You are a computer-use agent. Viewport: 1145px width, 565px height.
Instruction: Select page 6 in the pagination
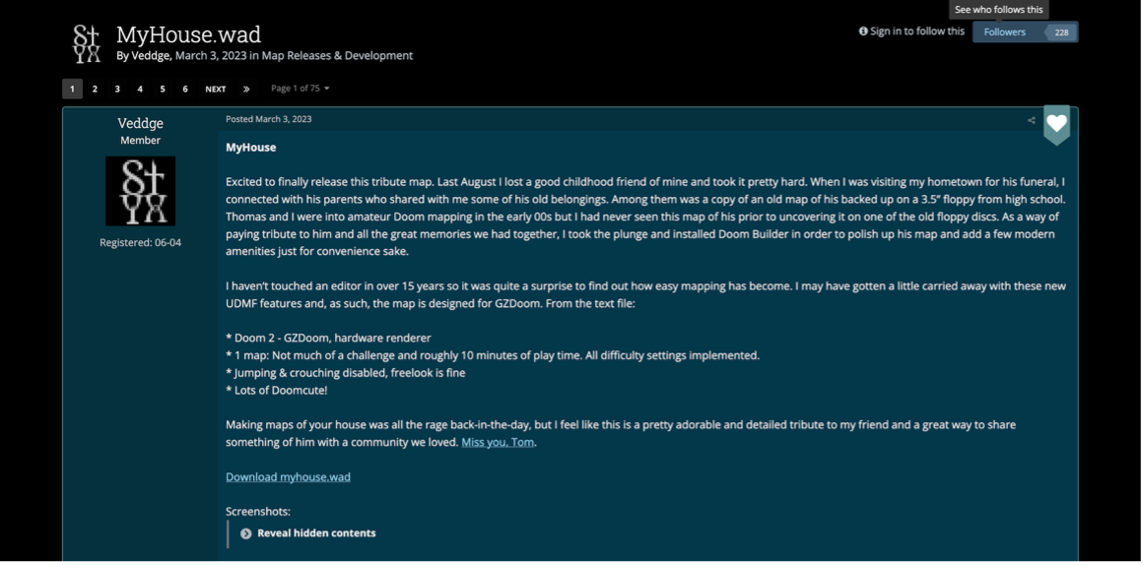pos(185,89)
